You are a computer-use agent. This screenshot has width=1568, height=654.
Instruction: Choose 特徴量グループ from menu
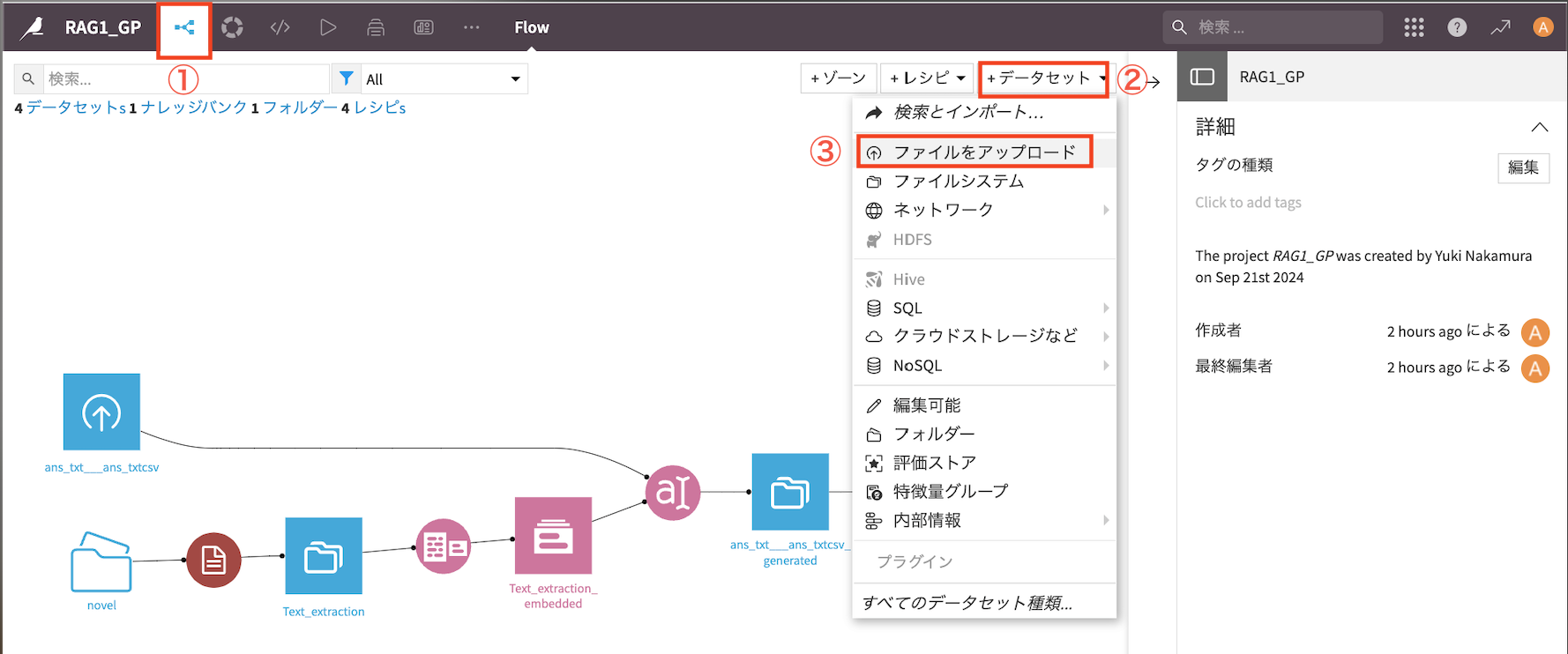[985, 491]
